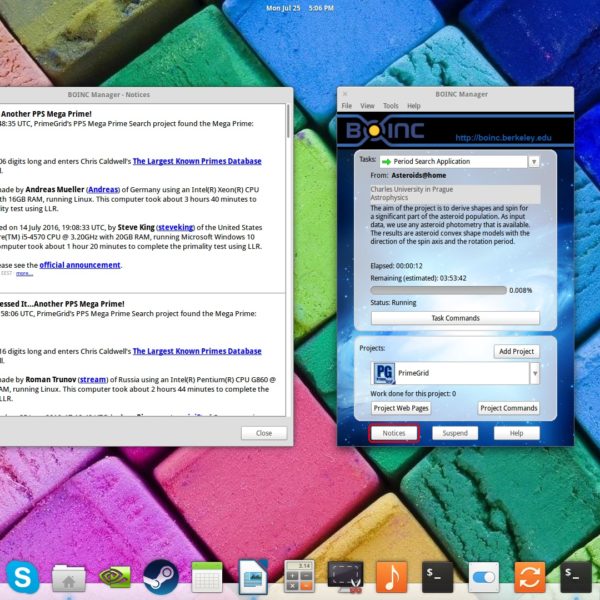
Task: Open the LibreOffice document dock icon
Action: click(253, 577)
